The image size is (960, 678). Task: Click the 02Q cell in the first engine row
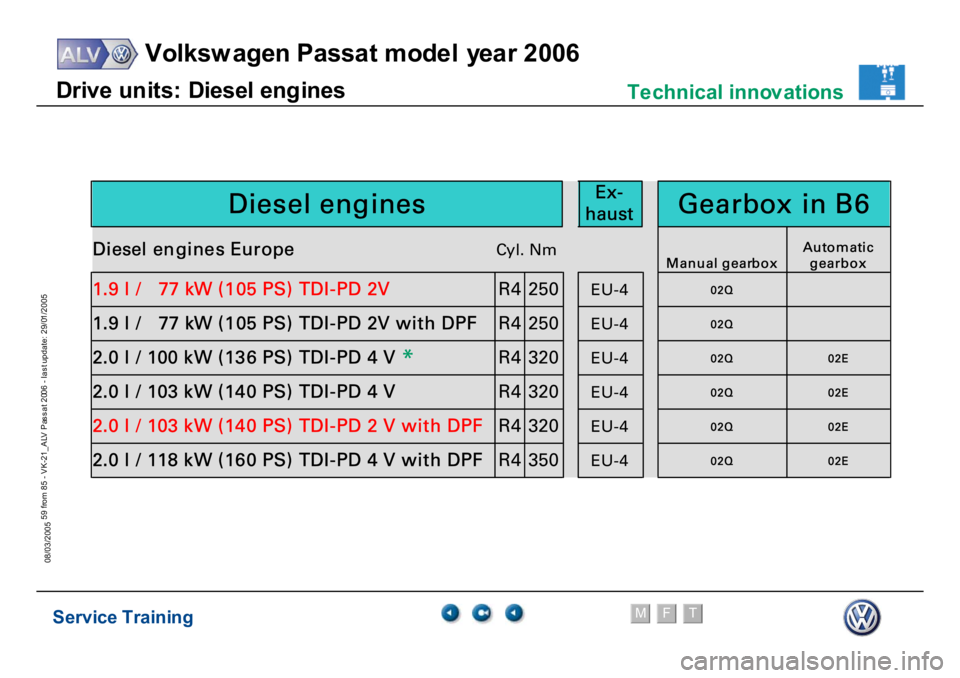[722, 290]
